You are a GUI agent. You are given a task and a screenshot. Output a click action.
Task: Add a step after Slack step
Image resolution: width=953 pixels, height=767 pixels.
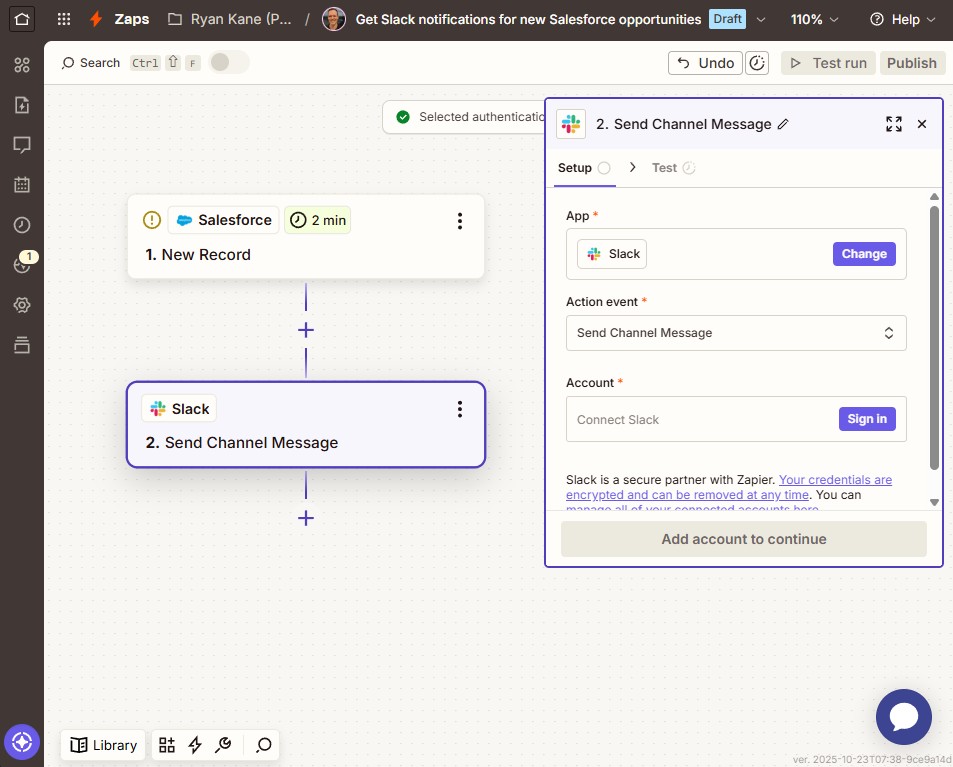pos(306,518)
